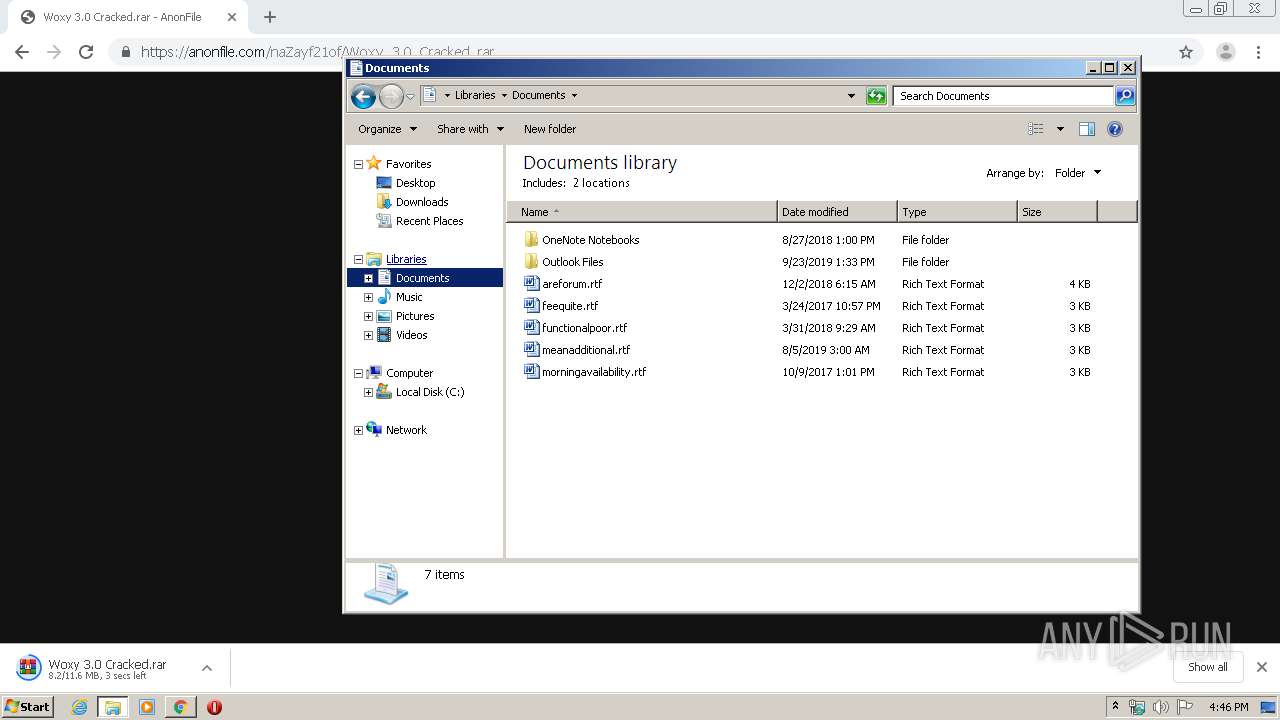1280x720 pixels.
Task: Click the network tray icon
Action: point(1137,707)
